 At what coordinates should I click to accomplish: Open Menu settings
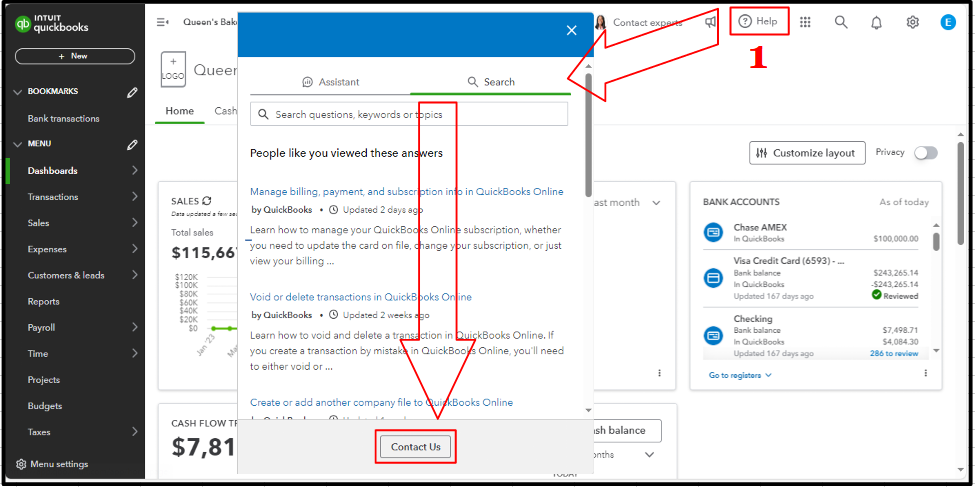(x=52, y=464)
